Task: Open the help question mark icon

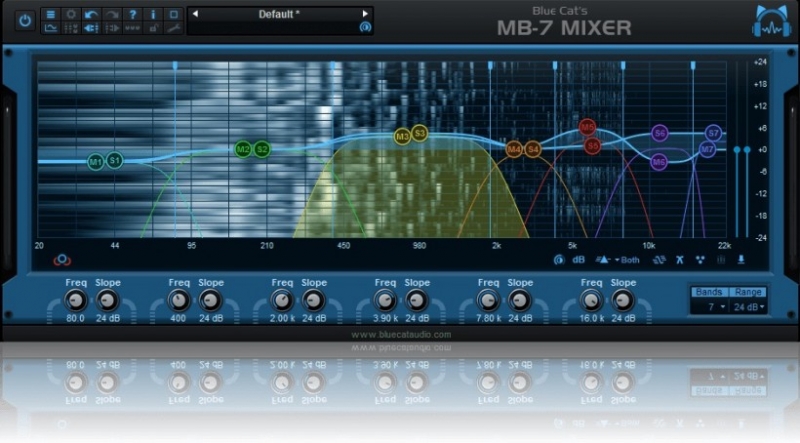Action: [133, 14]
